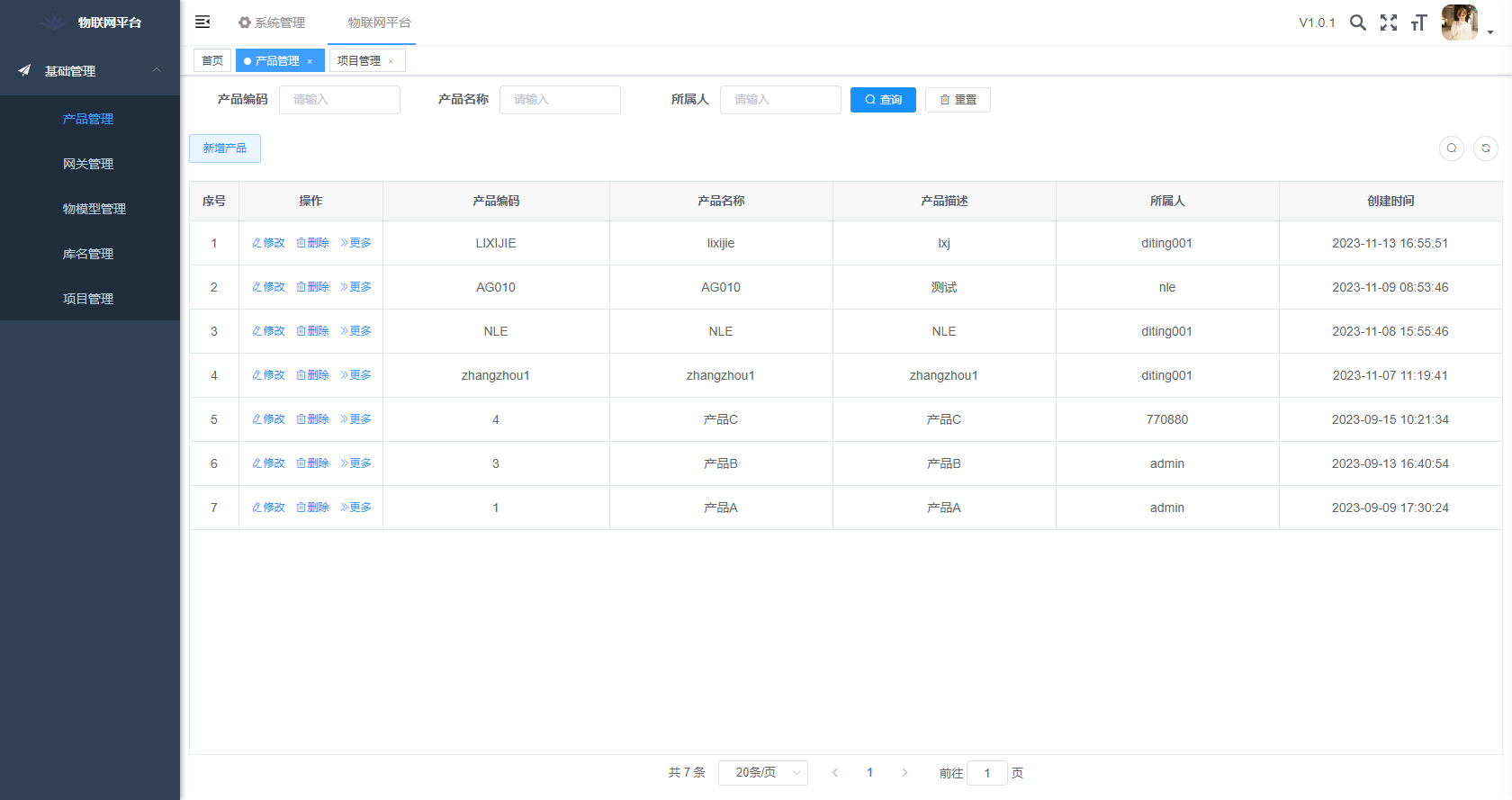The width and height of the screenshot is (1512, 800).
Task: Open the font size setting icon
Action: (1419, 22)
